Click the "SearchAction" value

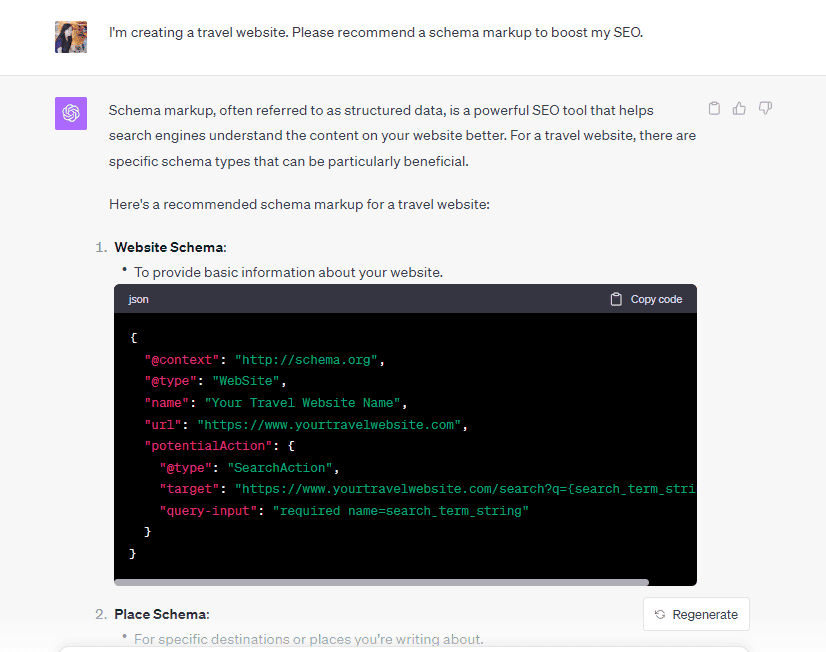(280, 468)
